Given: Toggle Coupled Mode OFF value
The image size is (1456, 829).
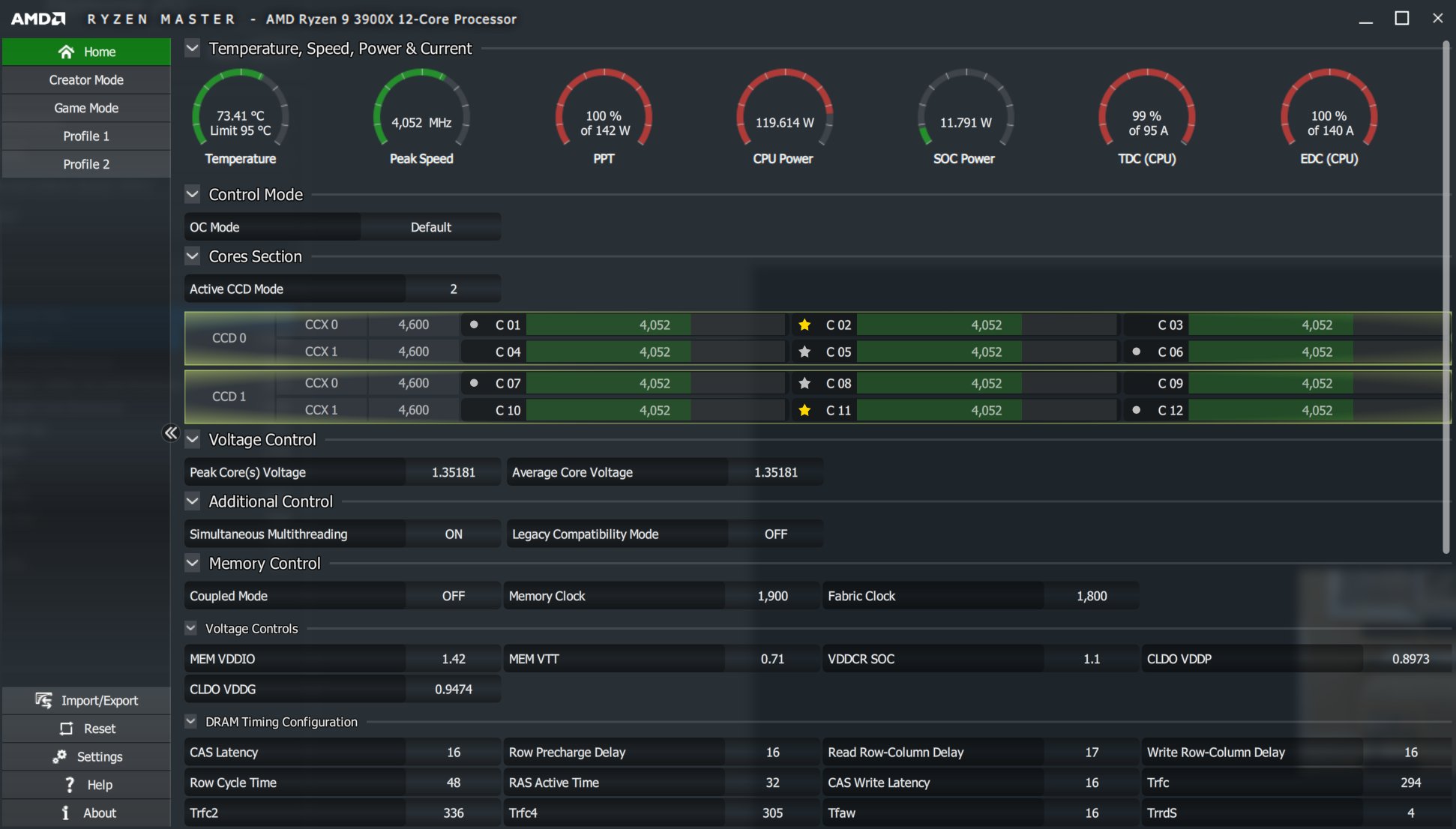Looking at the screenshot, I should [x=454, y=596].
